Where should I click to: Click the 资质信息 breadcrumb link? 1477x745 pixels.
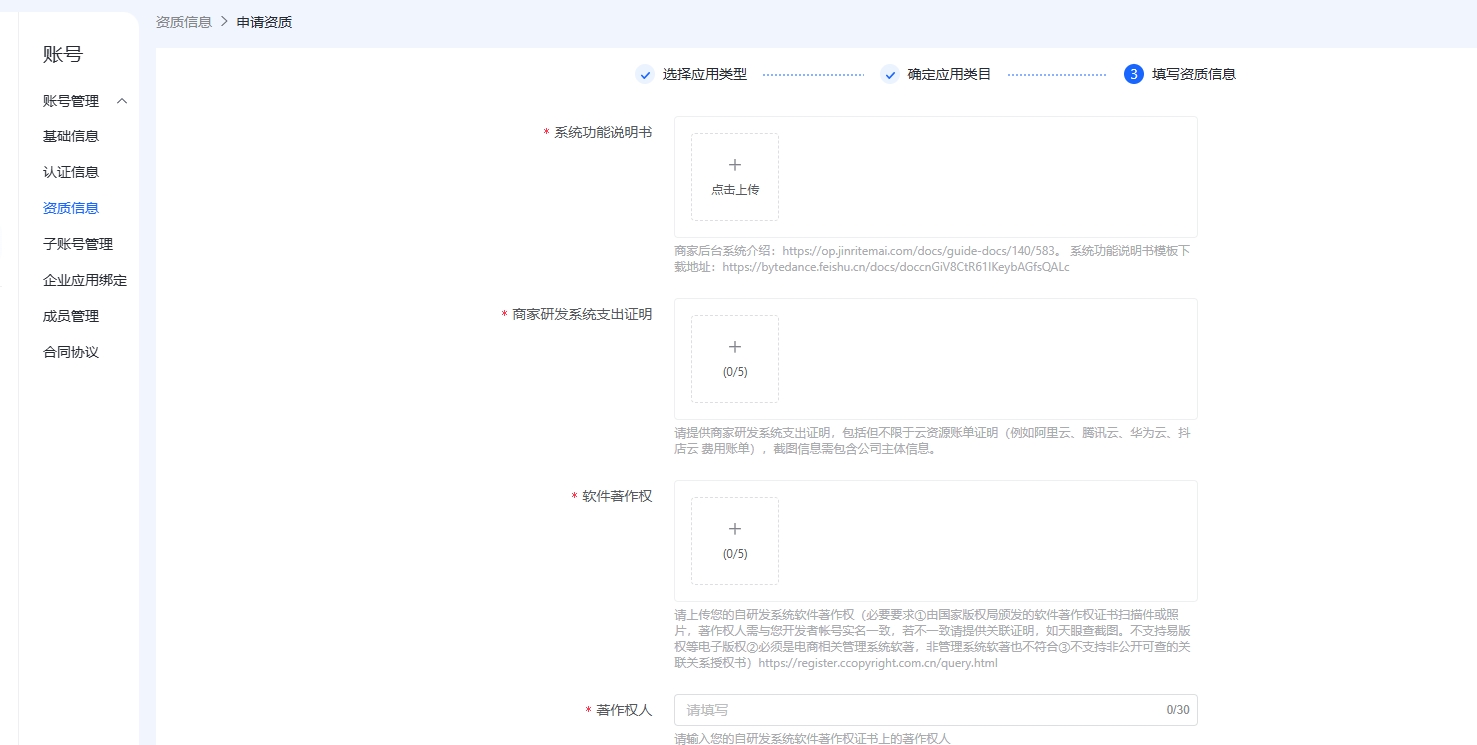(x=184, y=22)
